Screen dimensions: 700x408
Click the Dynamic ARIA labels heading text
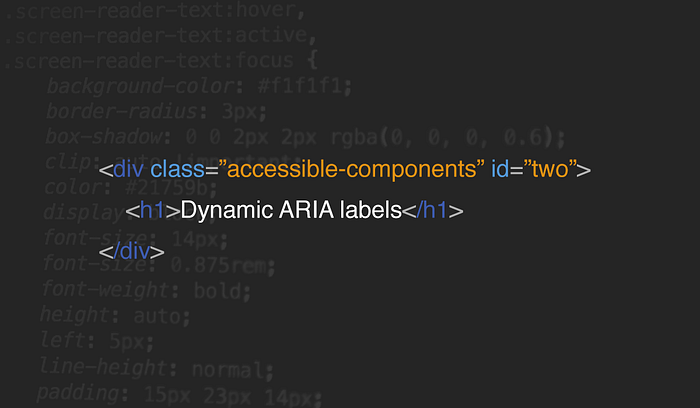(x=291, y=210)
